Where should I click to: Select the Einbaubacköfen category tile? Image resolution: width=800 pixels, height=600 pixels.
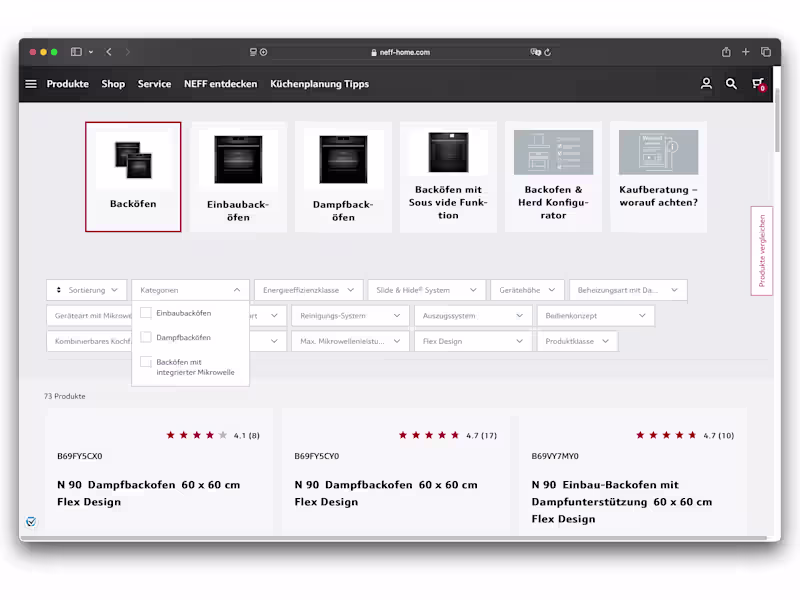[x=238, y=177]
